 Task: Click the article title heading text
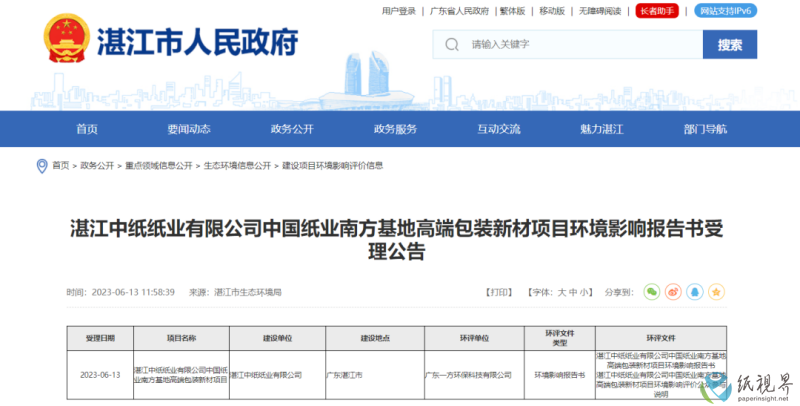pos(396,240)
